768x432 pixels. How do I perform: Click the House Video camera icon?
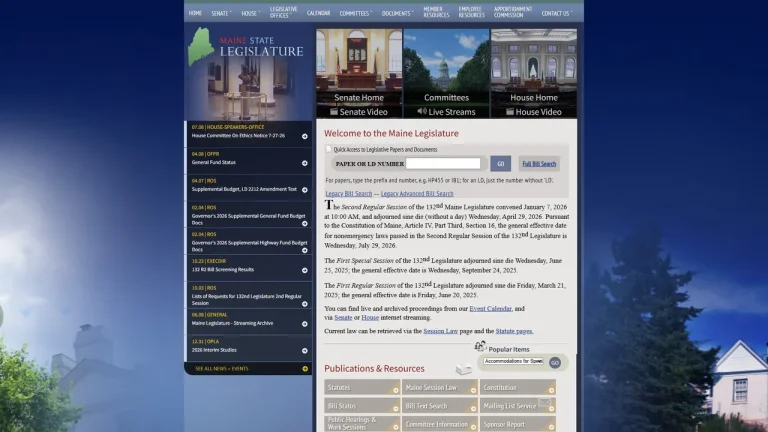click(x=510, y=112)
